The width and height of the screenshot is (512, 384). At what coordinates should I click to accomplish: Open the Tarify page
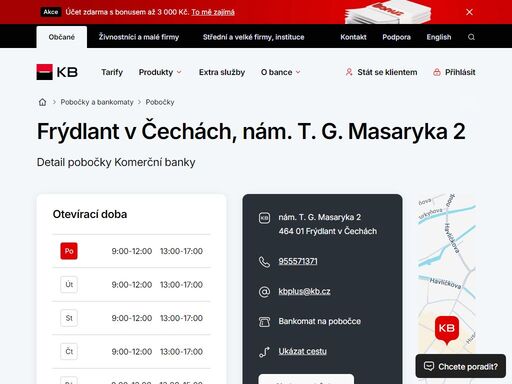tap(112, 72)
